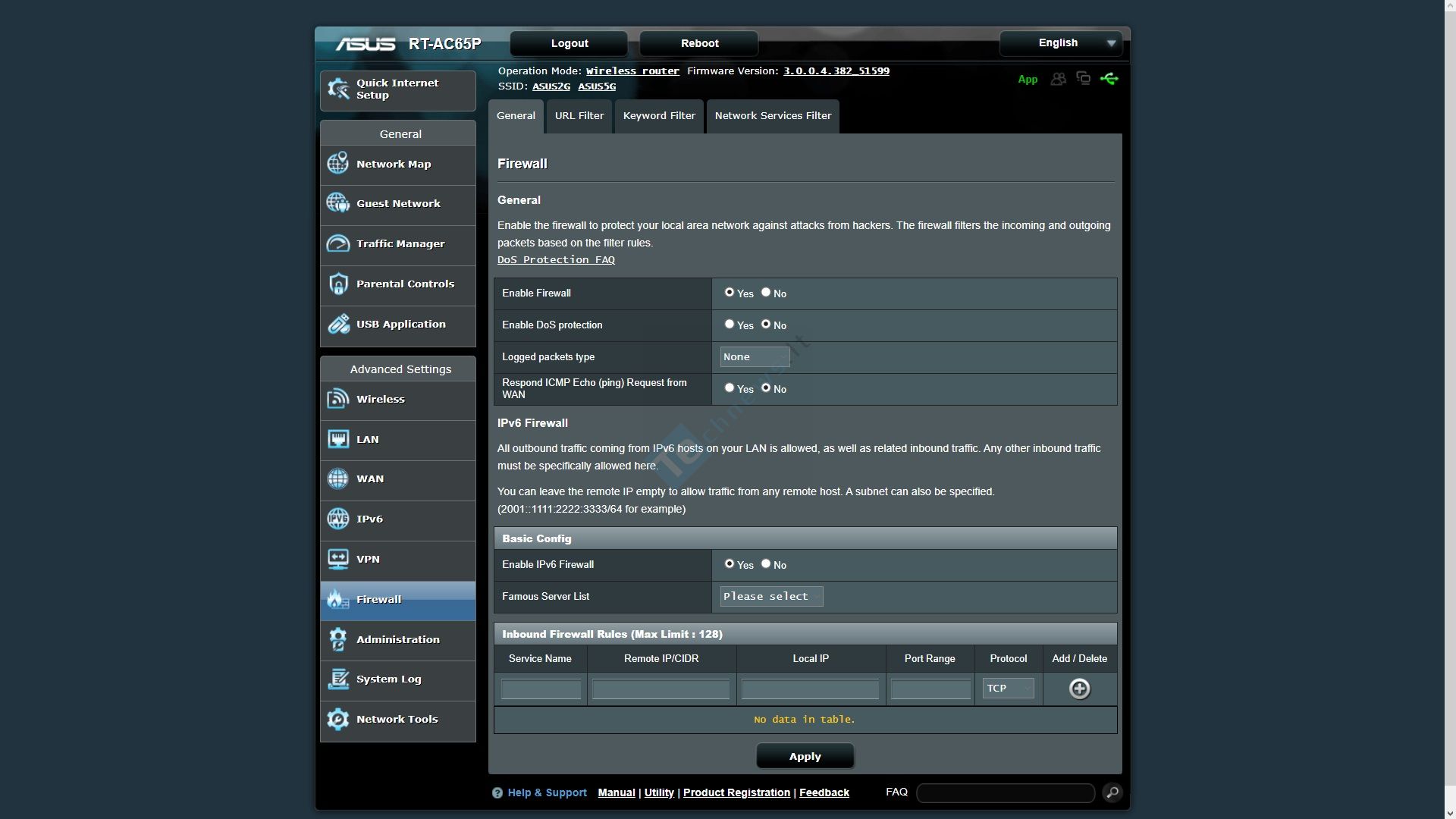The height and width of the screenshot is (819, 1456).
Task: Click the FAQ search magnifier icon
Action: pos(1112,792)
